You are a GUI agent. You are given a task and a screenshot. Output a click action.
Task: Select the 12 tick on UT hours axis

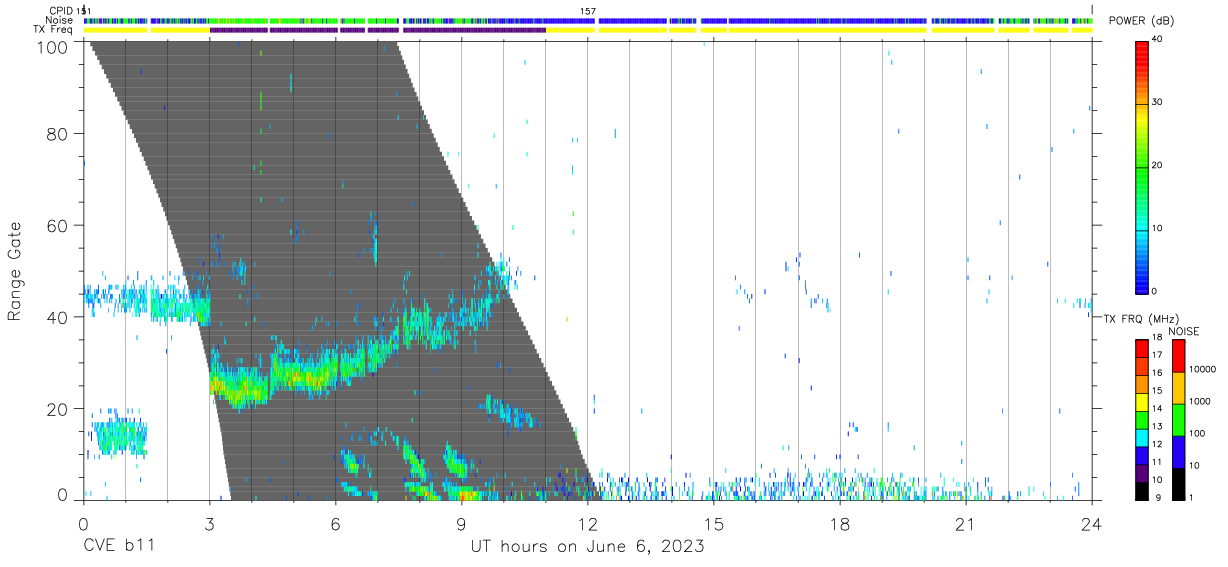pyautogui.click(x=588, y=524)
